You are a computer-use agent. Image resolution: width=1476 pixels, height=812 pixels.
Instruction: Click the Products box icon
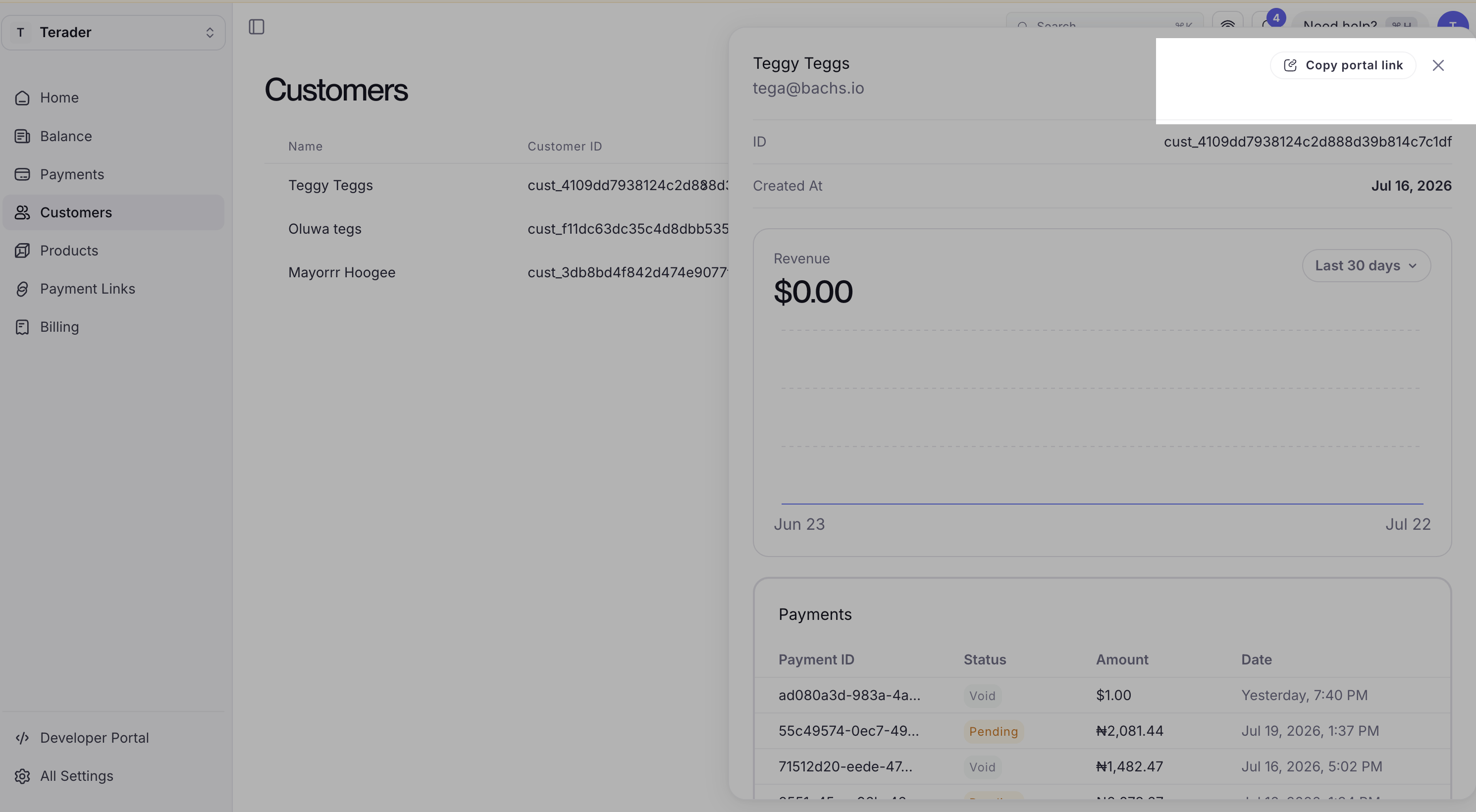pyautogui.click(x=22, y=251)
